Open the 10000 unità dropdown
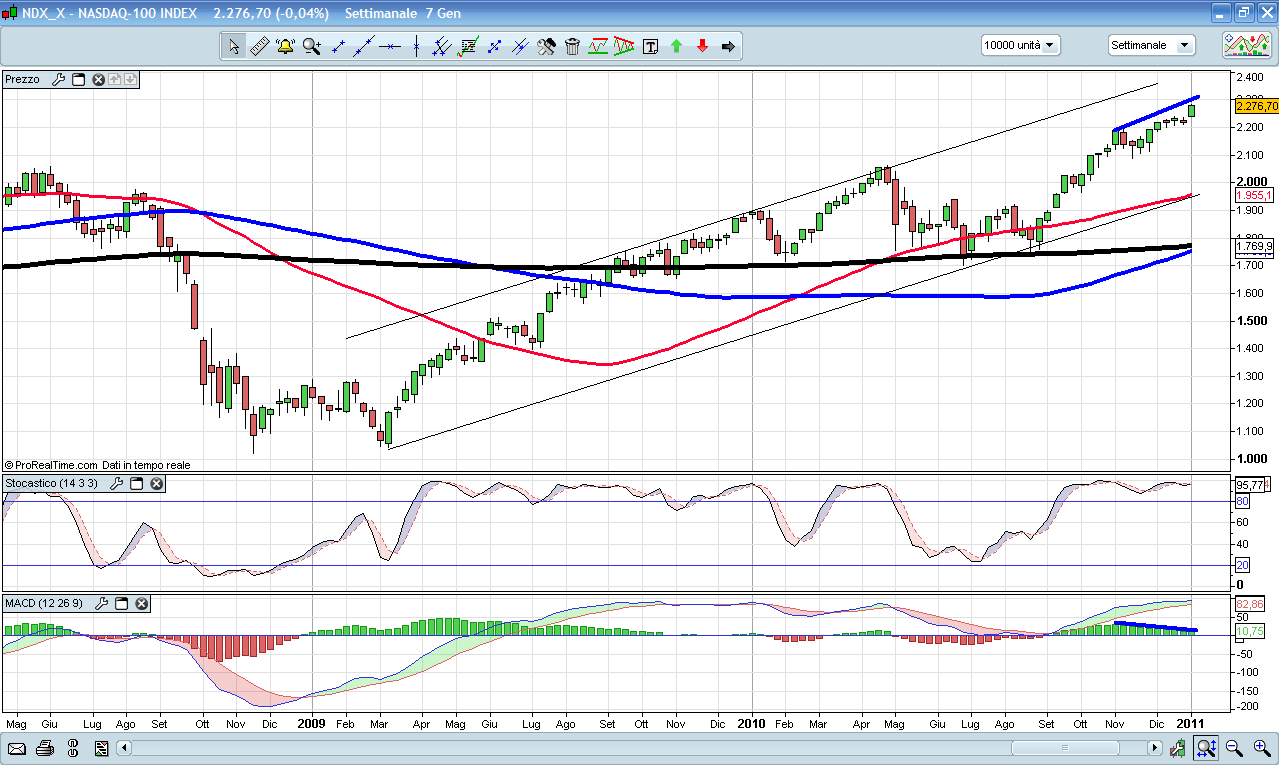 (1020, 45)
